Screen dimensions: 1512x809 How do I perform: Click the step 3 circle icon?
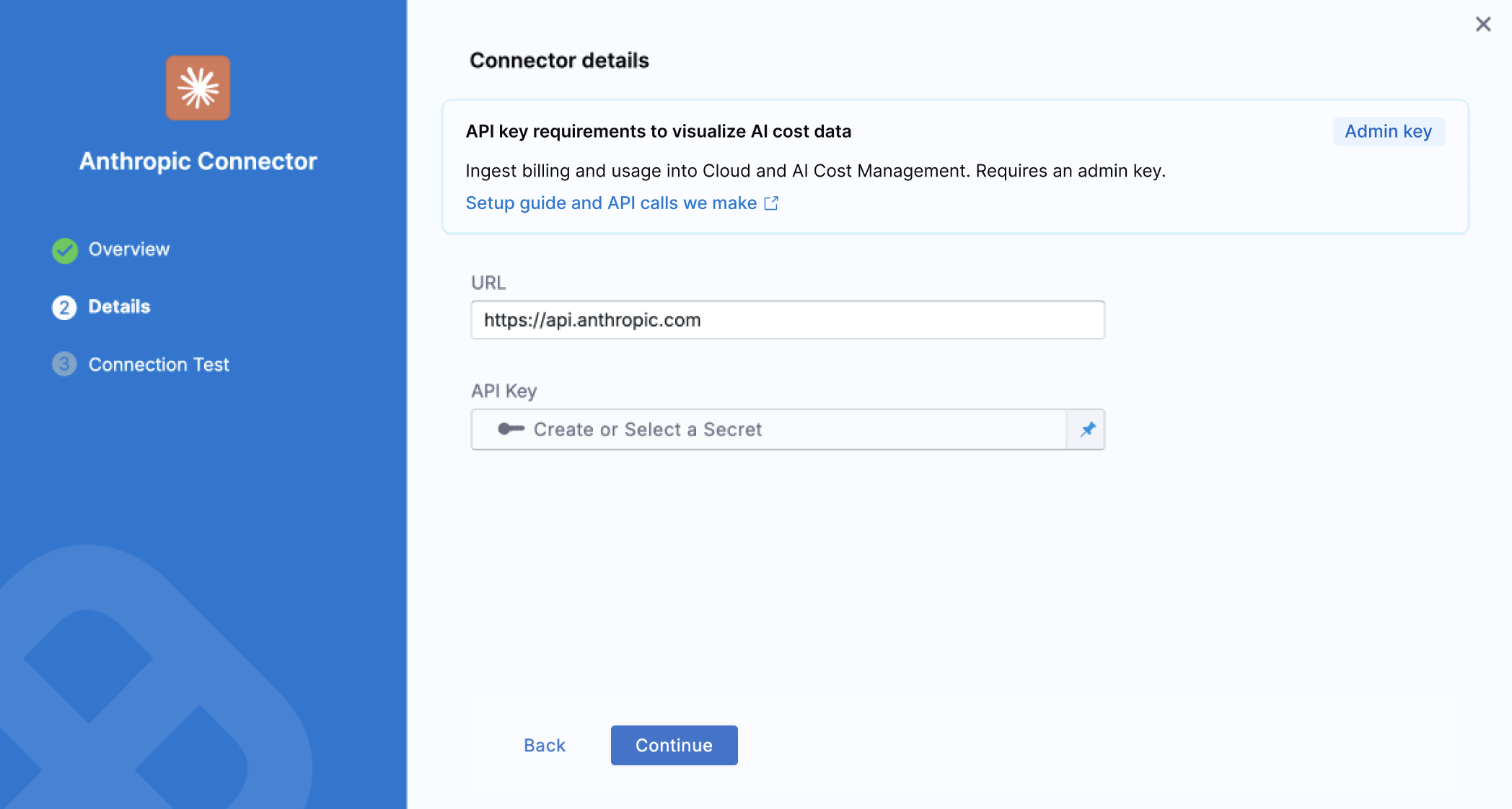point(64,364)
